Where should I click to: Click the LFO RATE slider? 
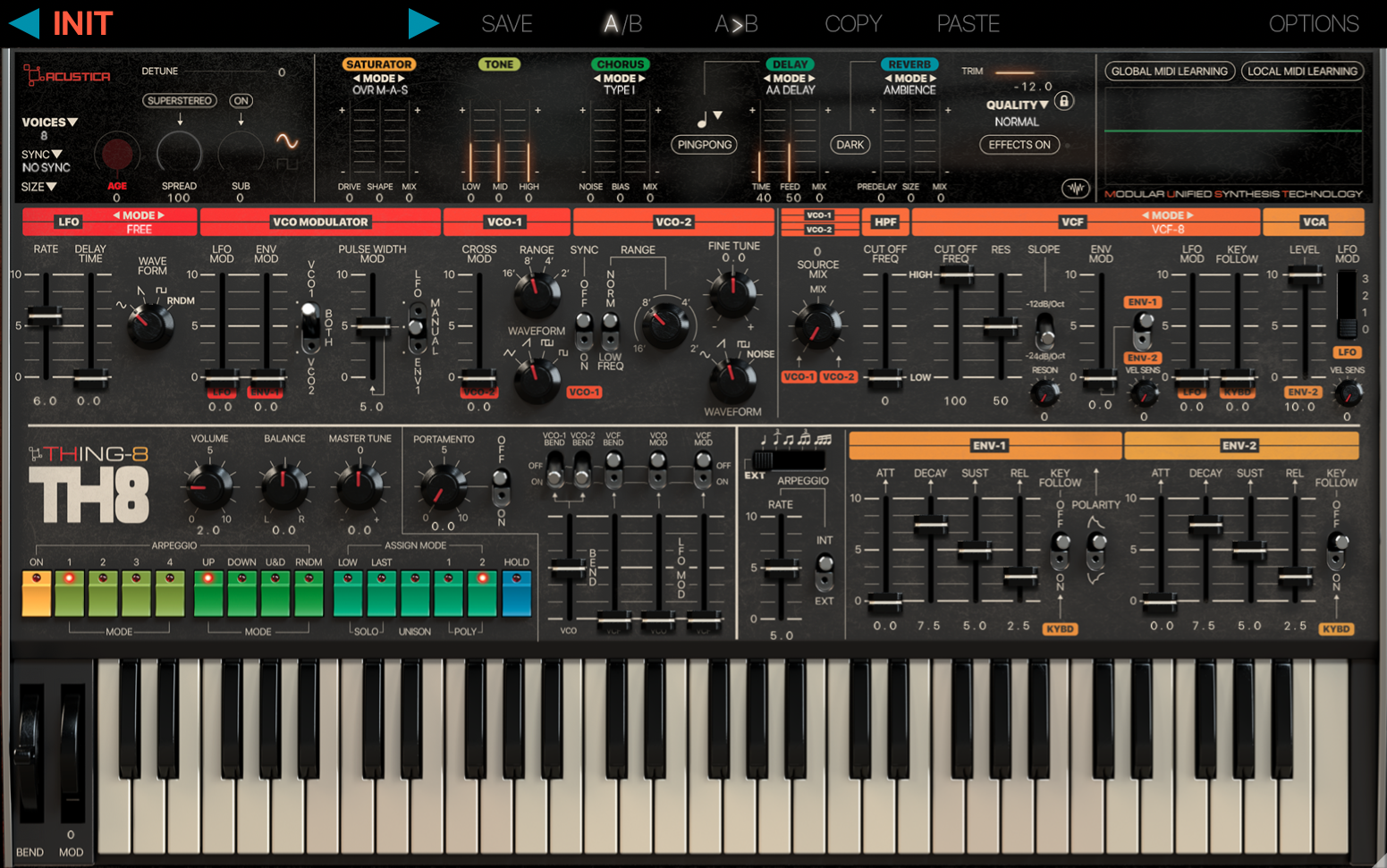coord(44,325)
